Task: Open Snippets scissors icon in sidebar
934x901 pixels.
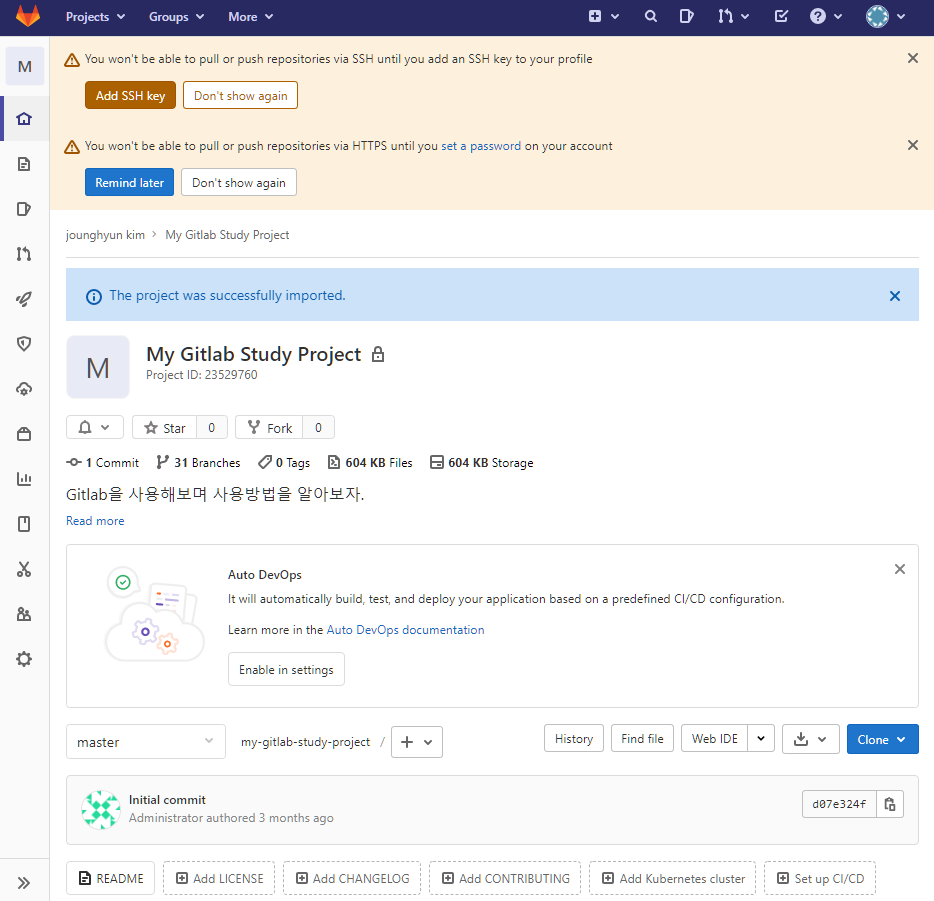Action: pyautogui.click(x=24, y=569)
